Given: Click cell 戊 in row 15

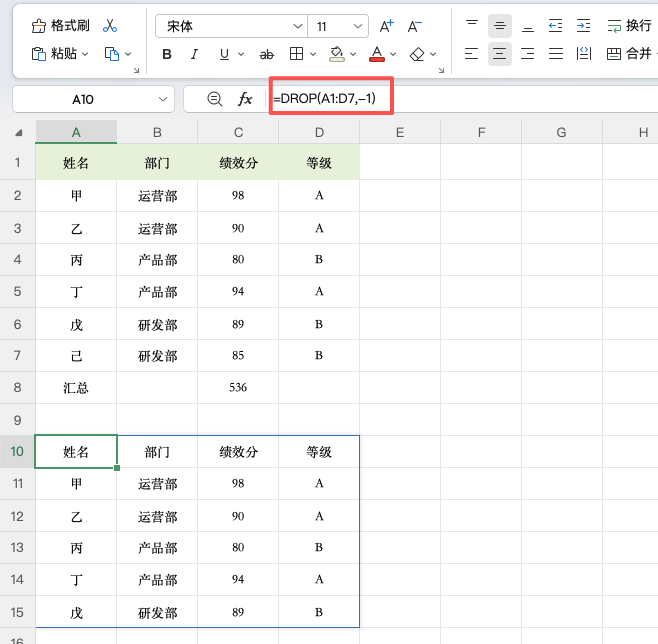Looking at the screenshot, I should coord(76,613).
